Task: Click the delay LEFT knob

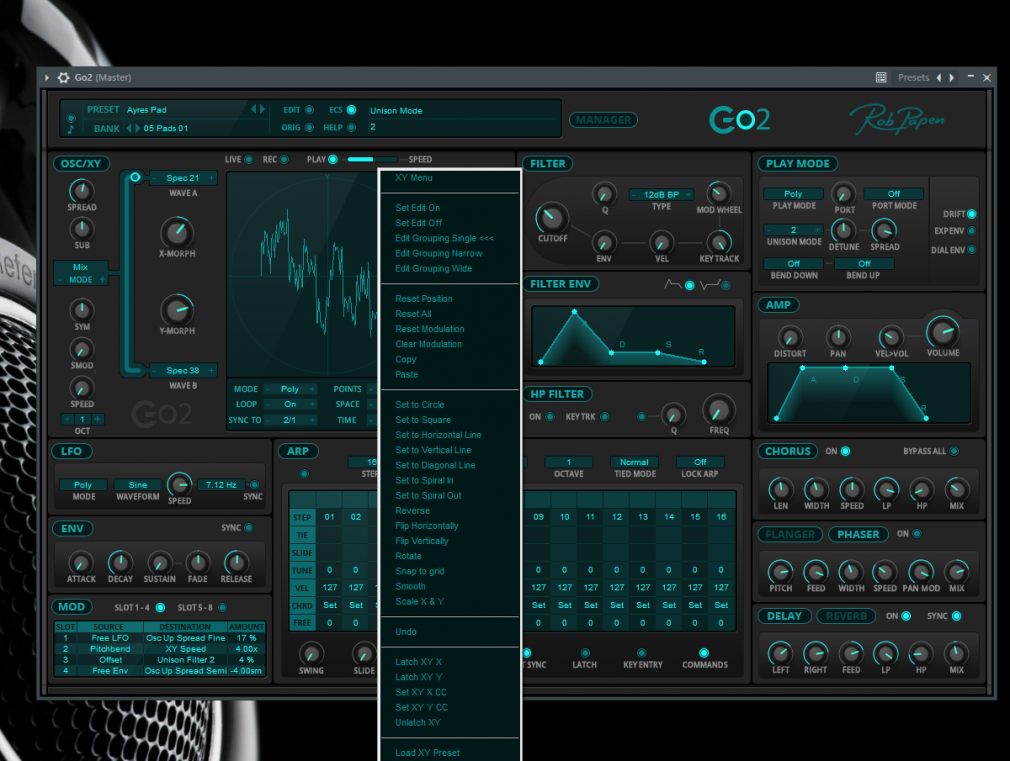Action: 780,653
